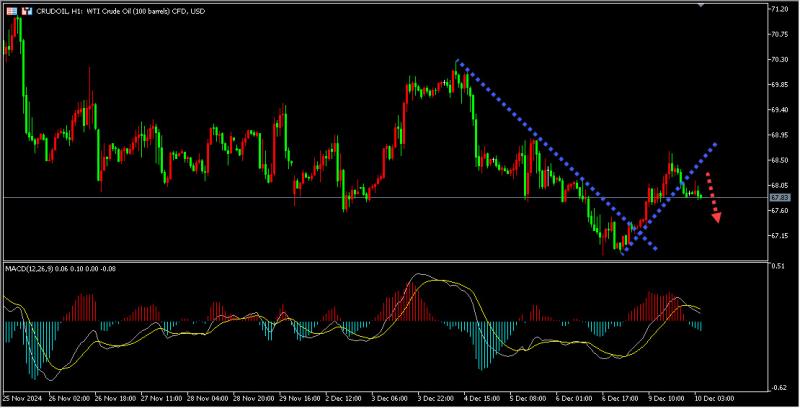This screenshot has width=800, height=408.
Task: Click the 26 Nov 02:00 time label
Action: 69,398
